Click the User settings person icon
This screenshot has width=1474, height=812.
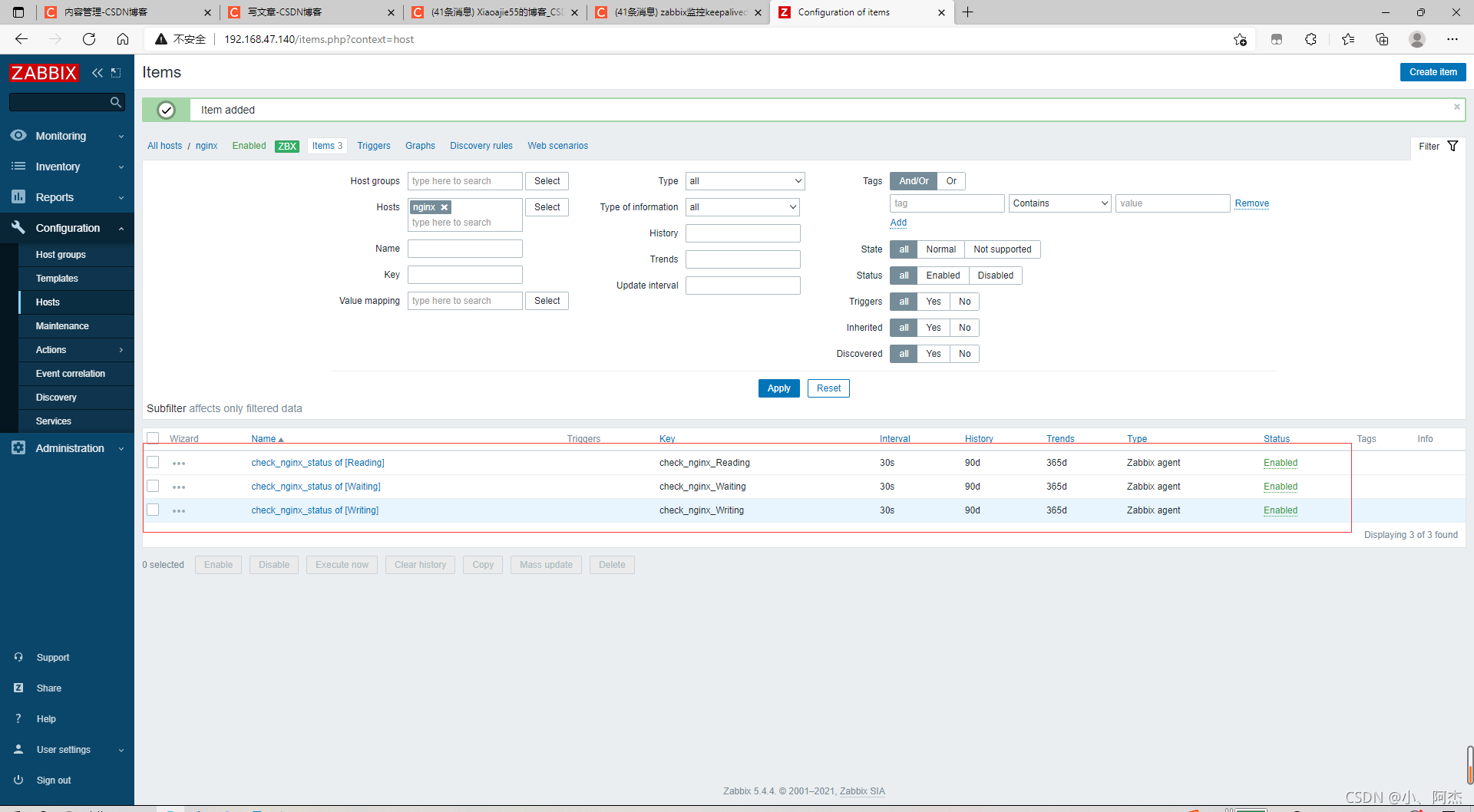18,749
